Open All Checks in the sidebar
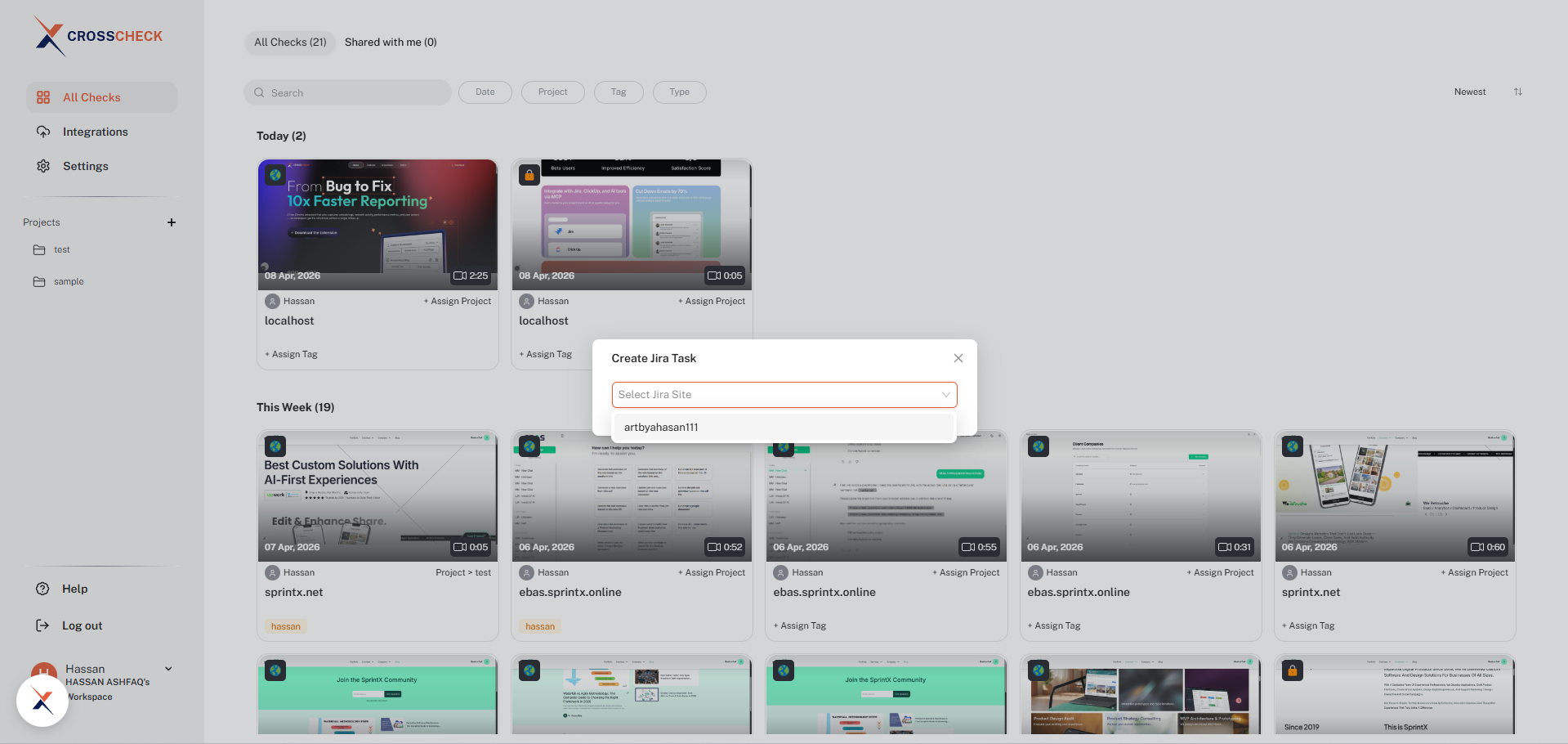The image size is (1568, 744). (101, 97)
